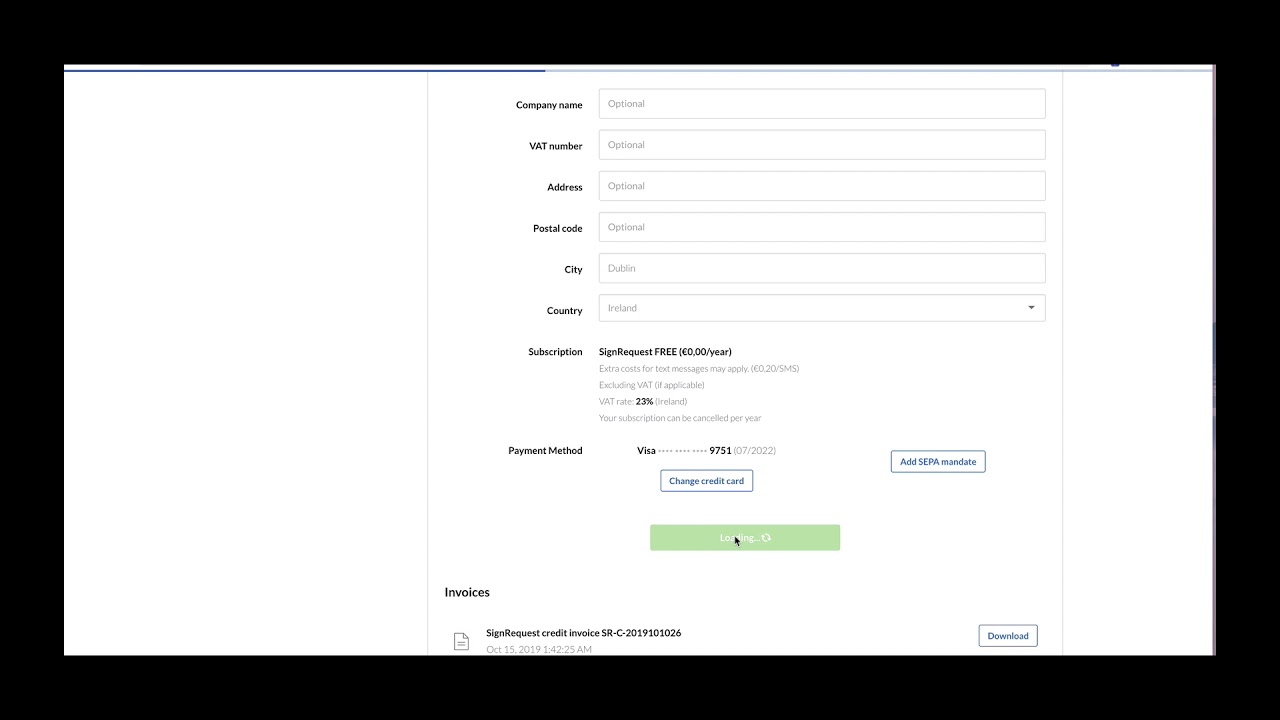
Task: Click the Visa card ending 9751
Action: [705, 451]
